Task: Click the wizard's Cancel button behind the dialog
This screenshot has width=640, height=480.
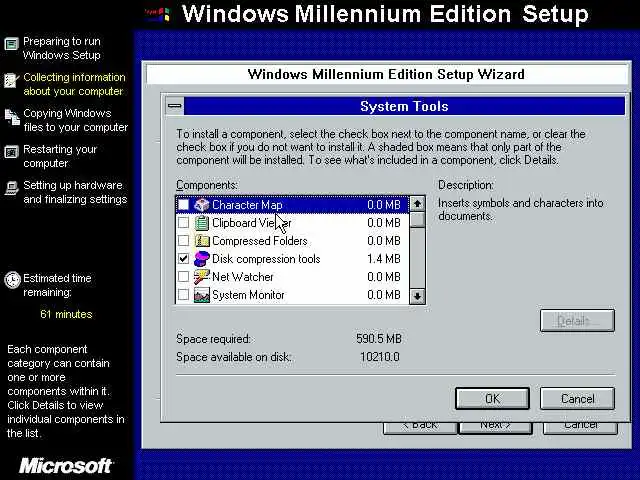Action: click(x=580, y=427)
